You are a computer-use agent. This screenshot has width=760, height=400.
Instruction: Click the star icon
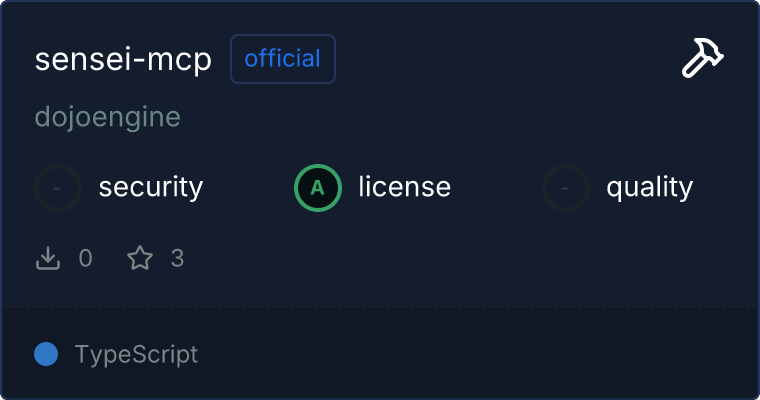tap(140, 259)
